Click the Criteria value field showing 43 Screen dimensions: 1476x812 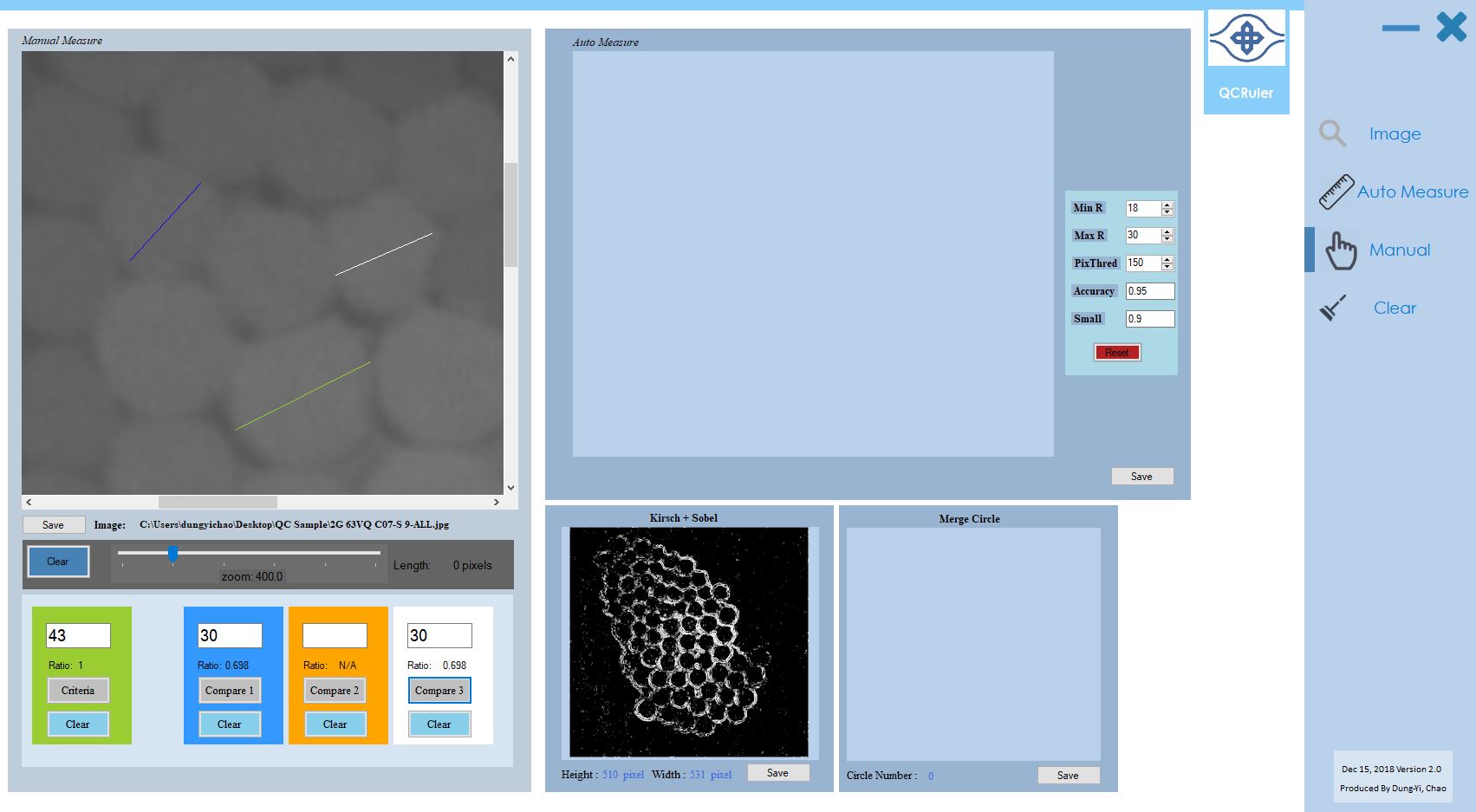point(78,635)
